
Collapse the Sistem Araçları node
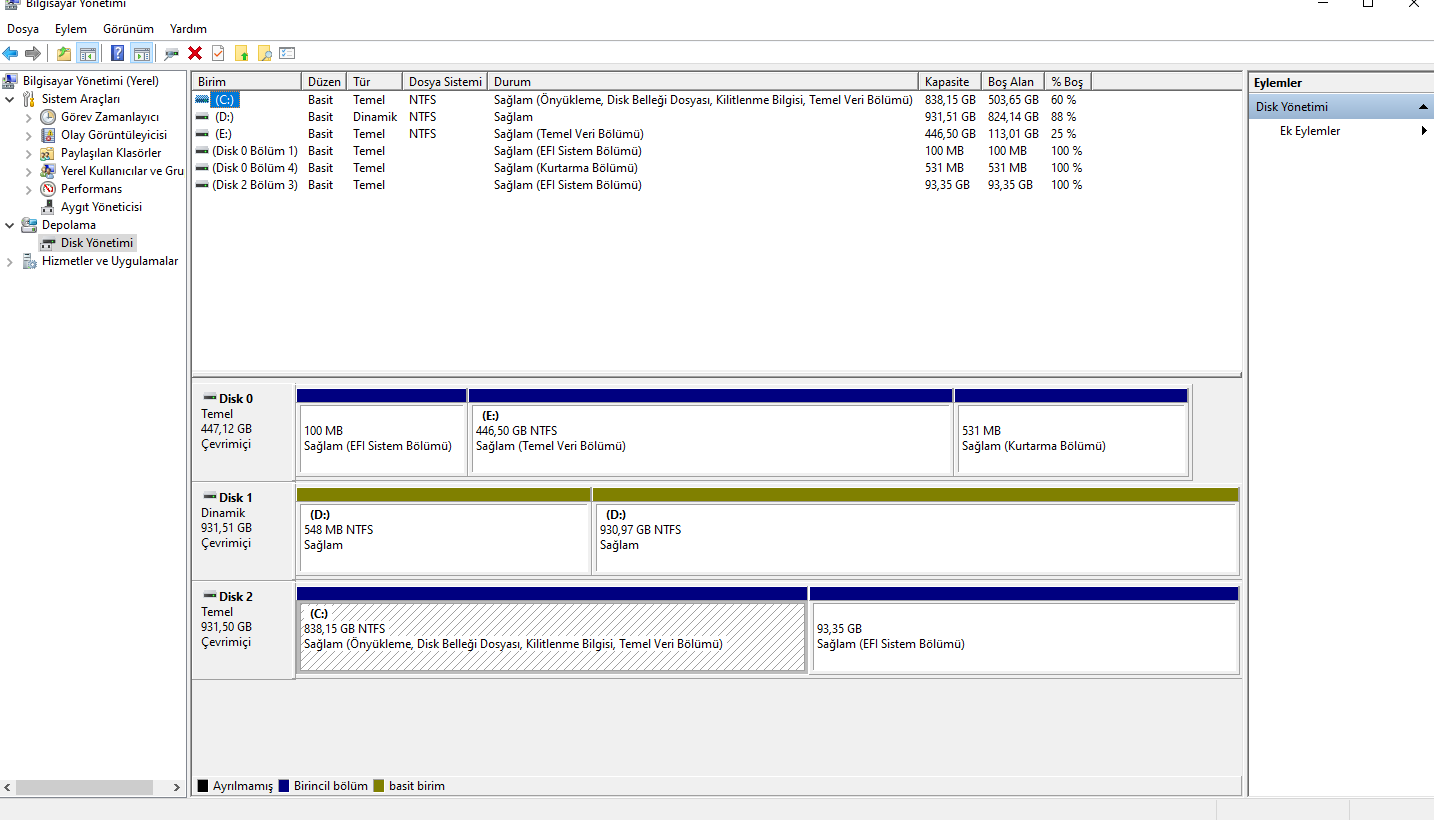[10, 99]
